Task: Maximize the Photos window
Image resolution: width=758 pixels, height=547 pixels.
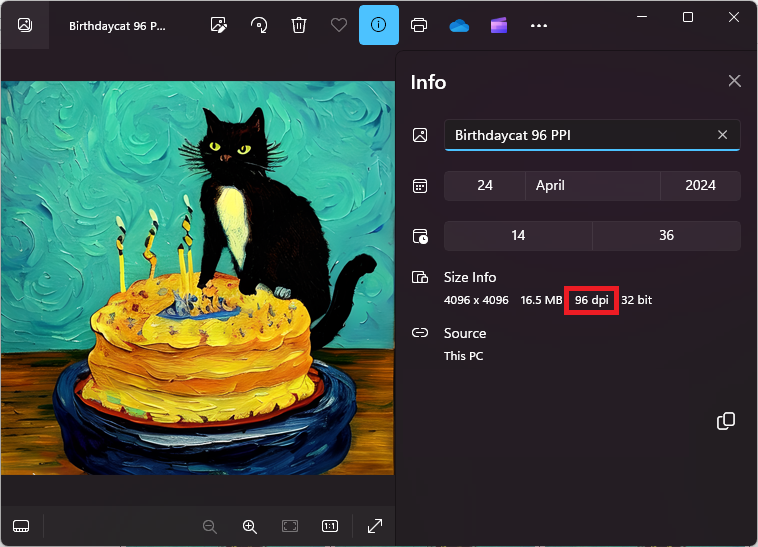Action: 688,17
